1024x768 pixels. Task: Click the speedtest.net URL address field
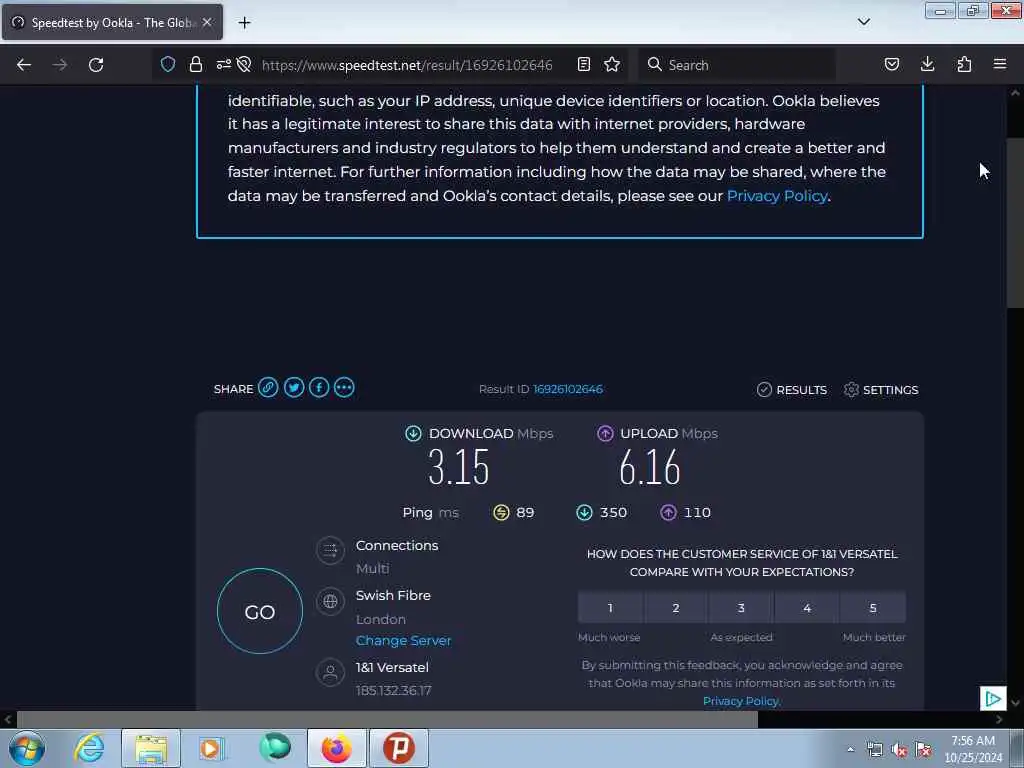407,65
